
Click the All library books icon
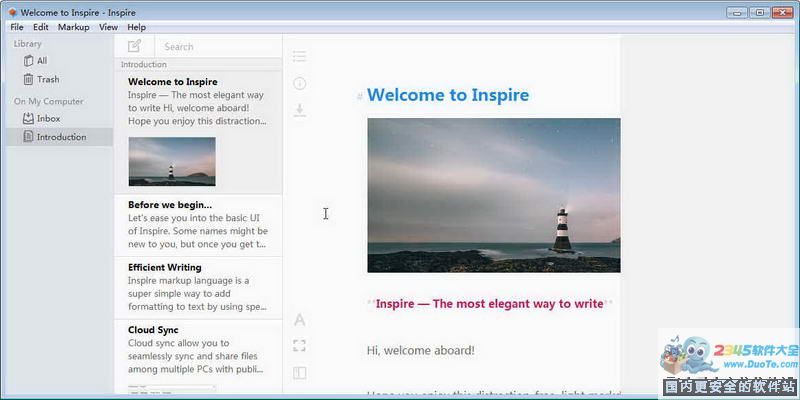(29, 61)
